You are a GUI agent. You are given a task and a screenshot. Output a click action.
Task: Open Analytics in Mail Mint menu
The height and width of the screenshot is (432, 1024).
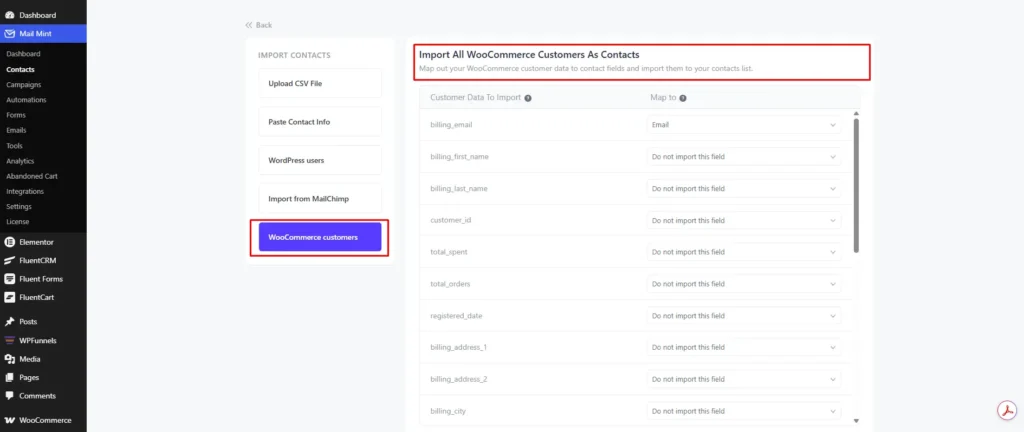point(20,161)
